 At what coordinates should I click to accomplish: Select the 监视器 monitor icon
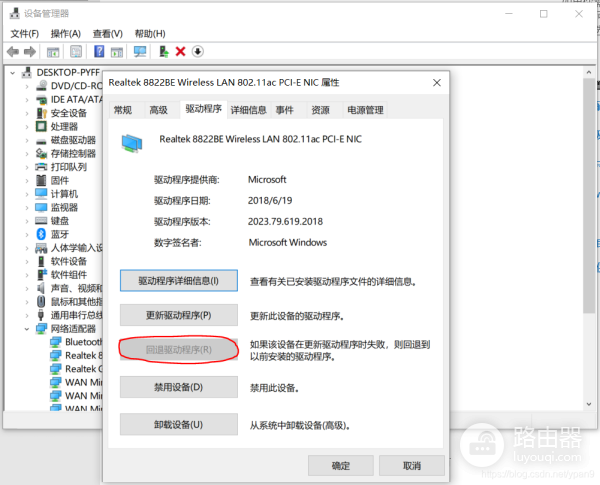(x=41, y=207)
